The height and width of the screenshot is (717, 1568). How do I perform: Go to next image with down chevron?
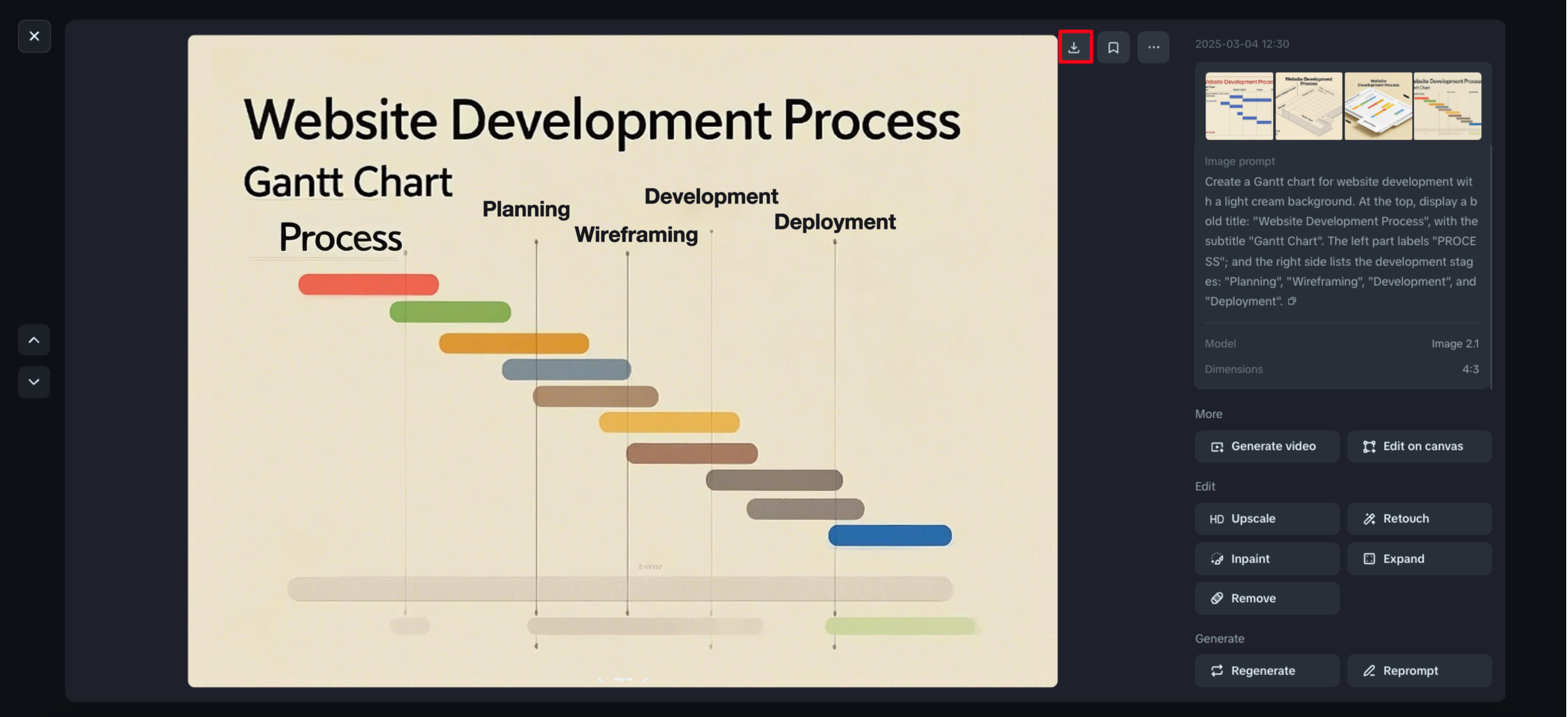34,382
